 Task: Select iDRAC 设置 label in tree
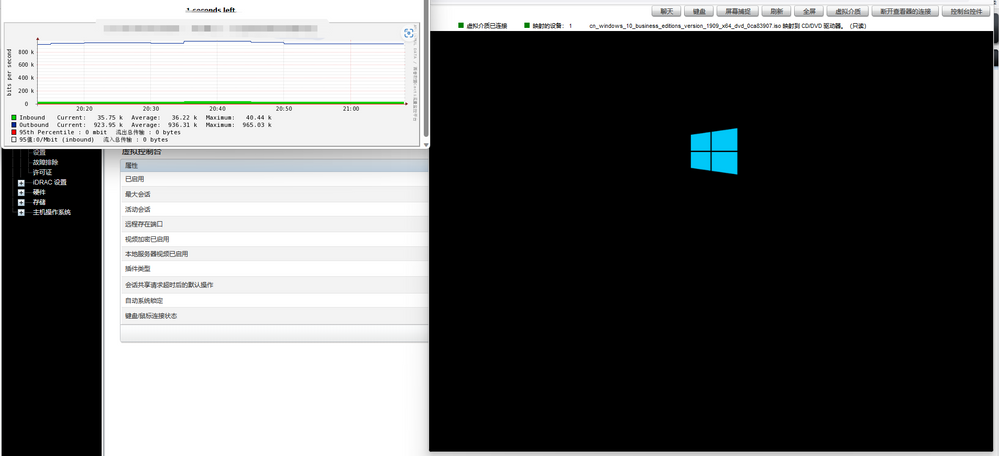tap(50, 182)
